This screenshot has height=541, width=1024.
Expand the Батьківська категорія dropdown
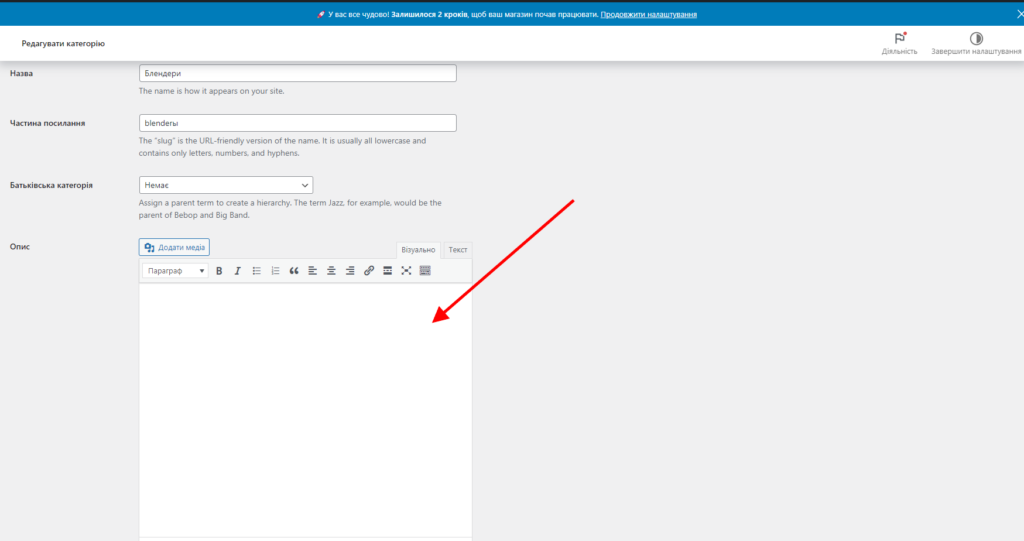click(226, 185)
